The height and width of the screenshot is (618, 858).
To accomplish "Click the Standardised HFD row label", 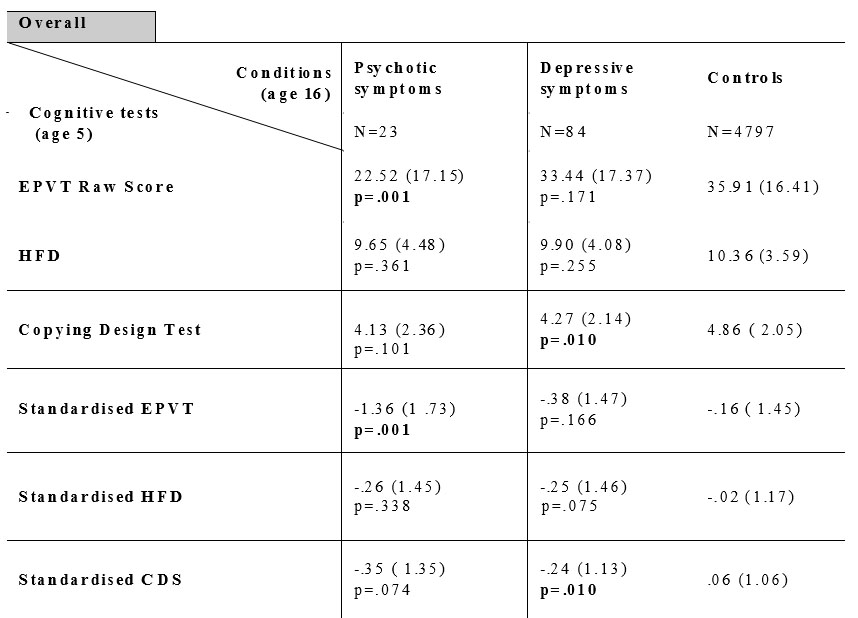I will pos(101,497).
